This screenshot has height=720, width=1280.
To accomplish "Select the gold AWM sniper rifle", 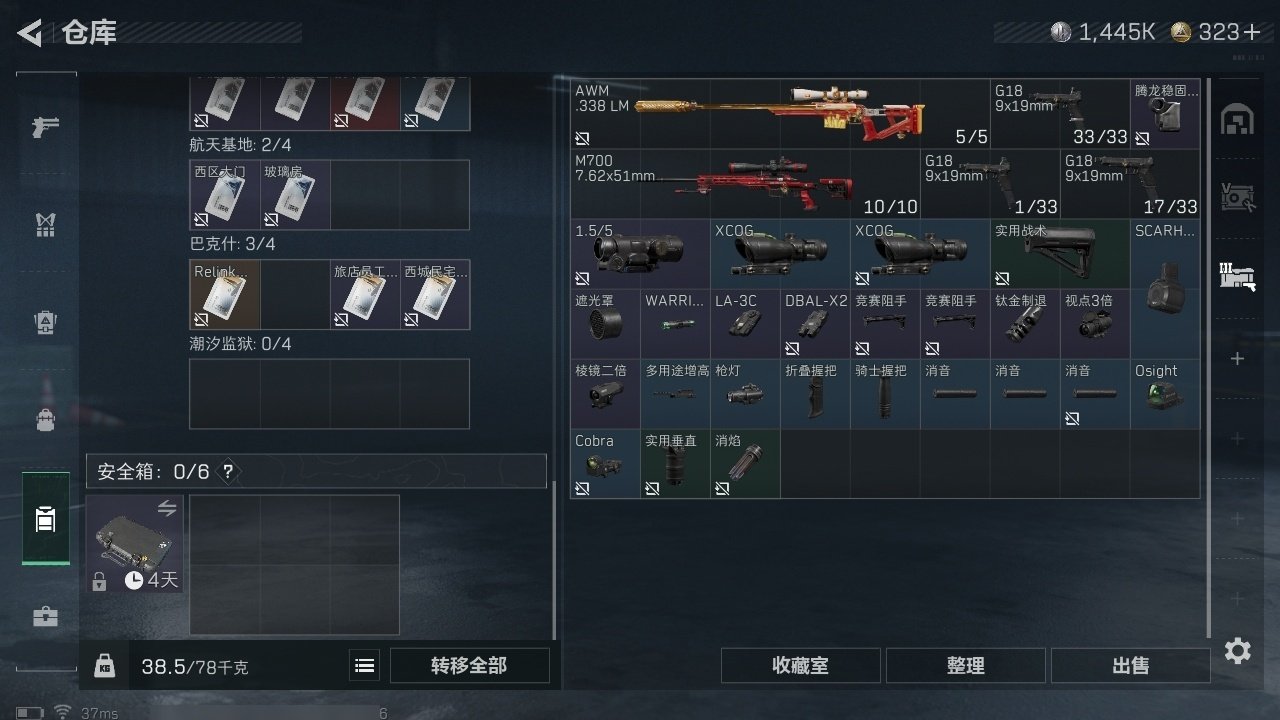I will tap(780, 114).
